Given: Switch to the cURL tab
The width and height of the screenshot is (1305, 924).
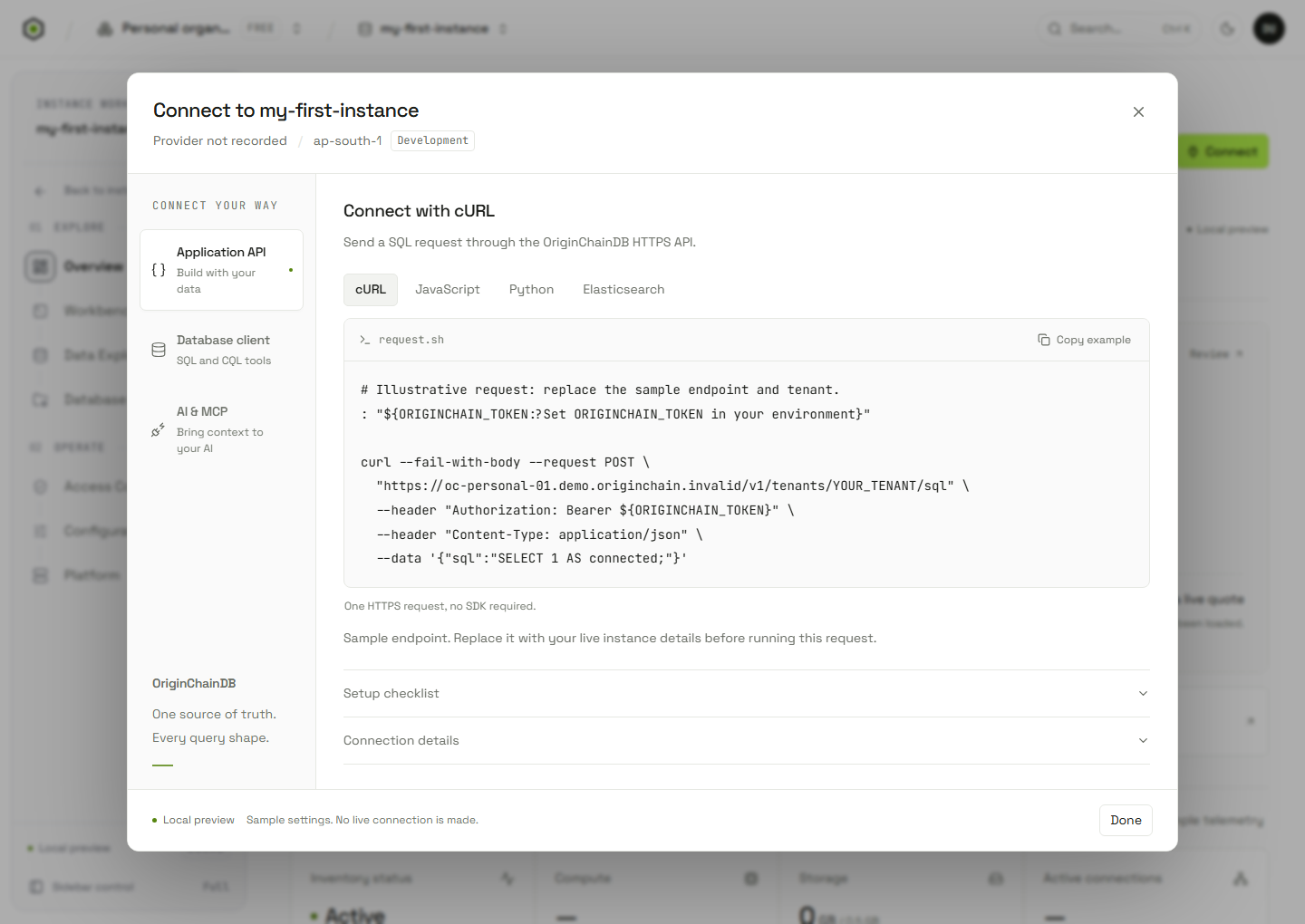Looking at the screenshot, I should point(371,290).
